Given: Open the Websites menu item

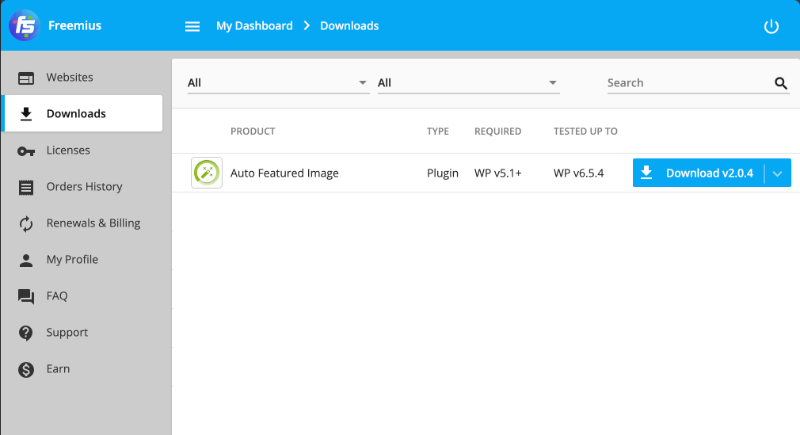Looking at the screenshot, I should [x=82, y=78].
